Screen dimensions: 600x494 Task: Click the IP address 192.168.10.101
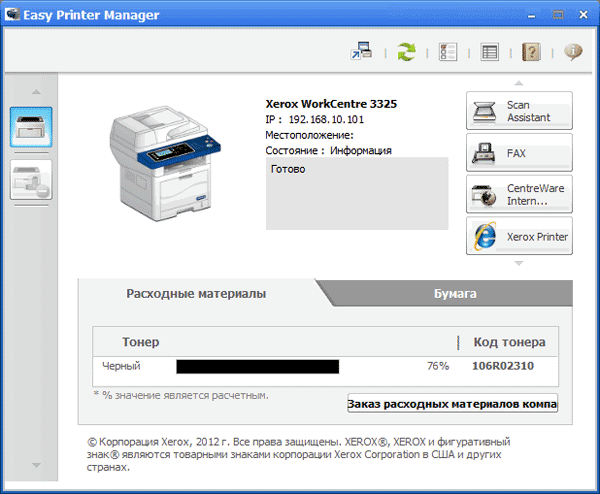[326, 119]
